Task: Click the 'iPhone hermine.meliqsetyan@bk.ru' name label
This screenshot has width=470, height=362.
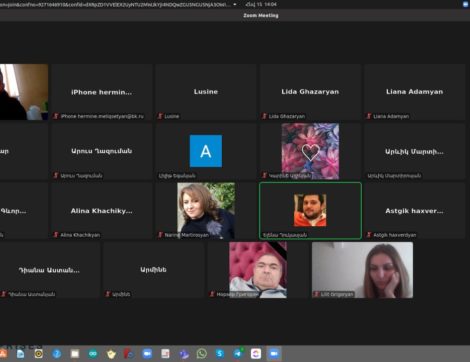Action: [x=102, y=116]
